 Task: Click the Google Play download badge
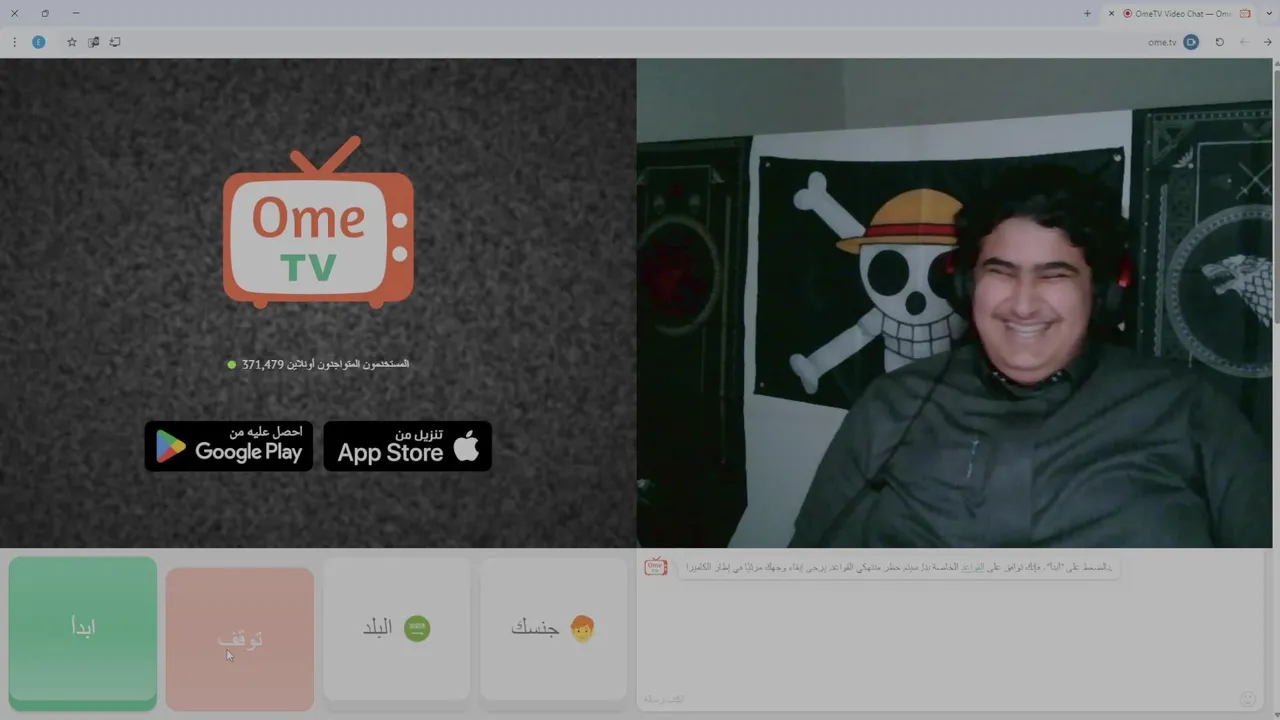click(229, 446)
